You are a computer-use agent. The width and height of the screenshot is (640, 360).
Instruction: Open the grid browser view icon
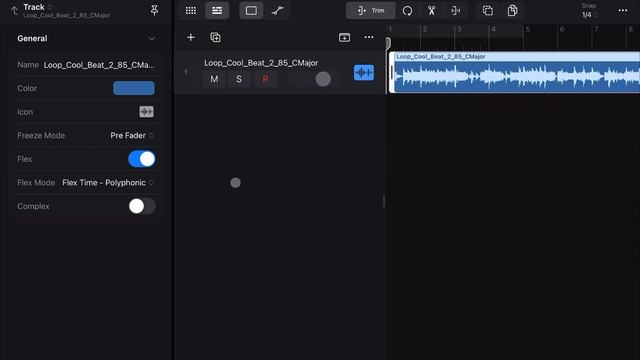[191, 11]
